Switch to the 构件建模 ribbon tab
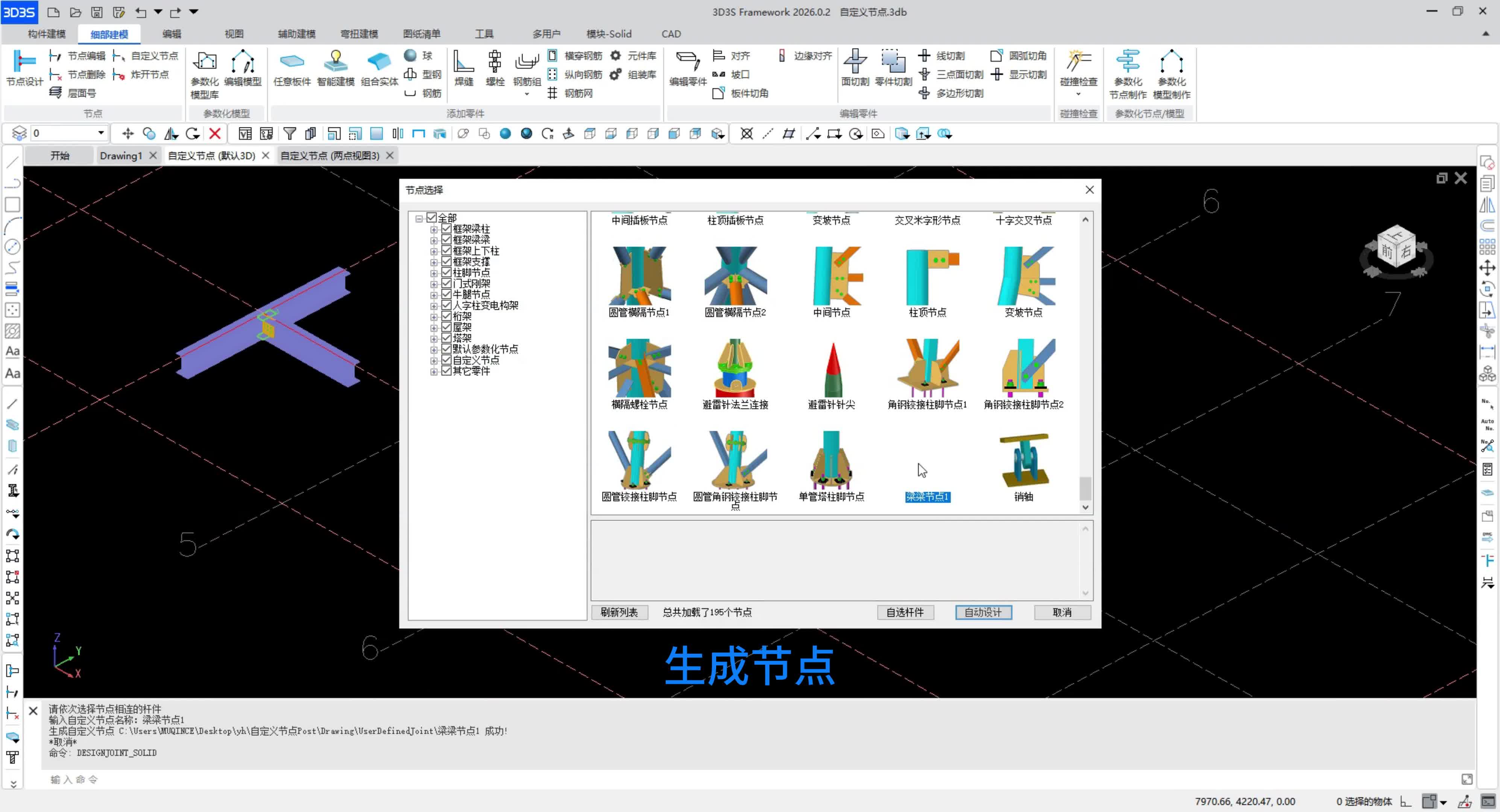 (x=47, y=34)
